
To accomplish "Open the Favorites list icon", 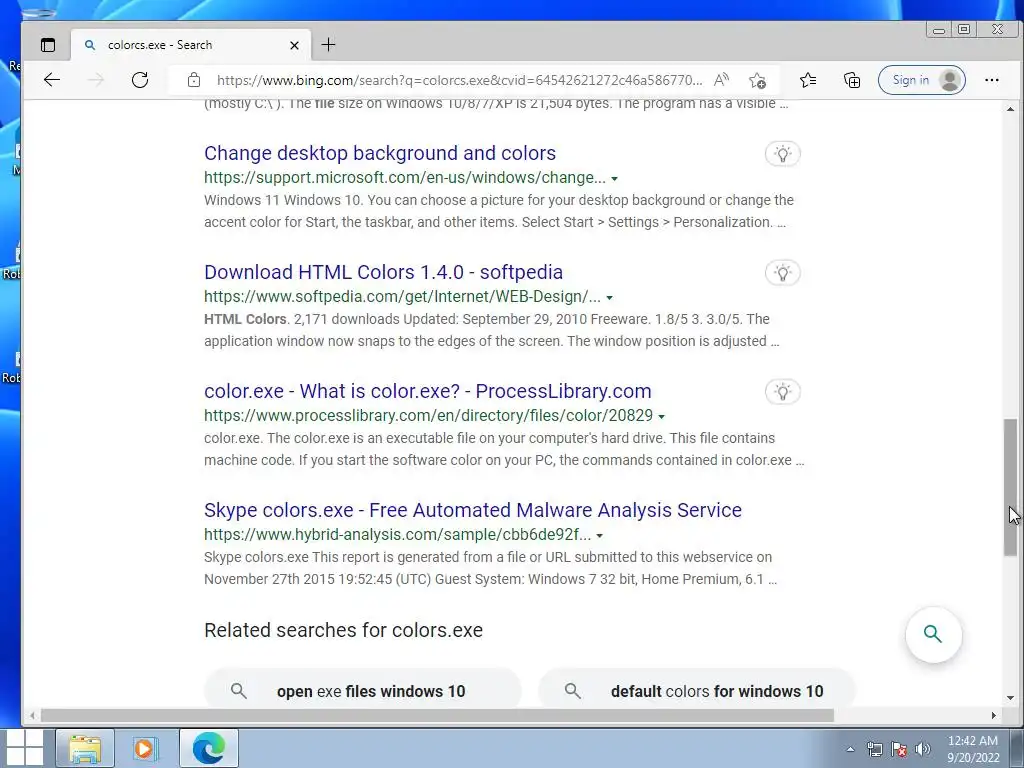I will click(x=808, y=80).
